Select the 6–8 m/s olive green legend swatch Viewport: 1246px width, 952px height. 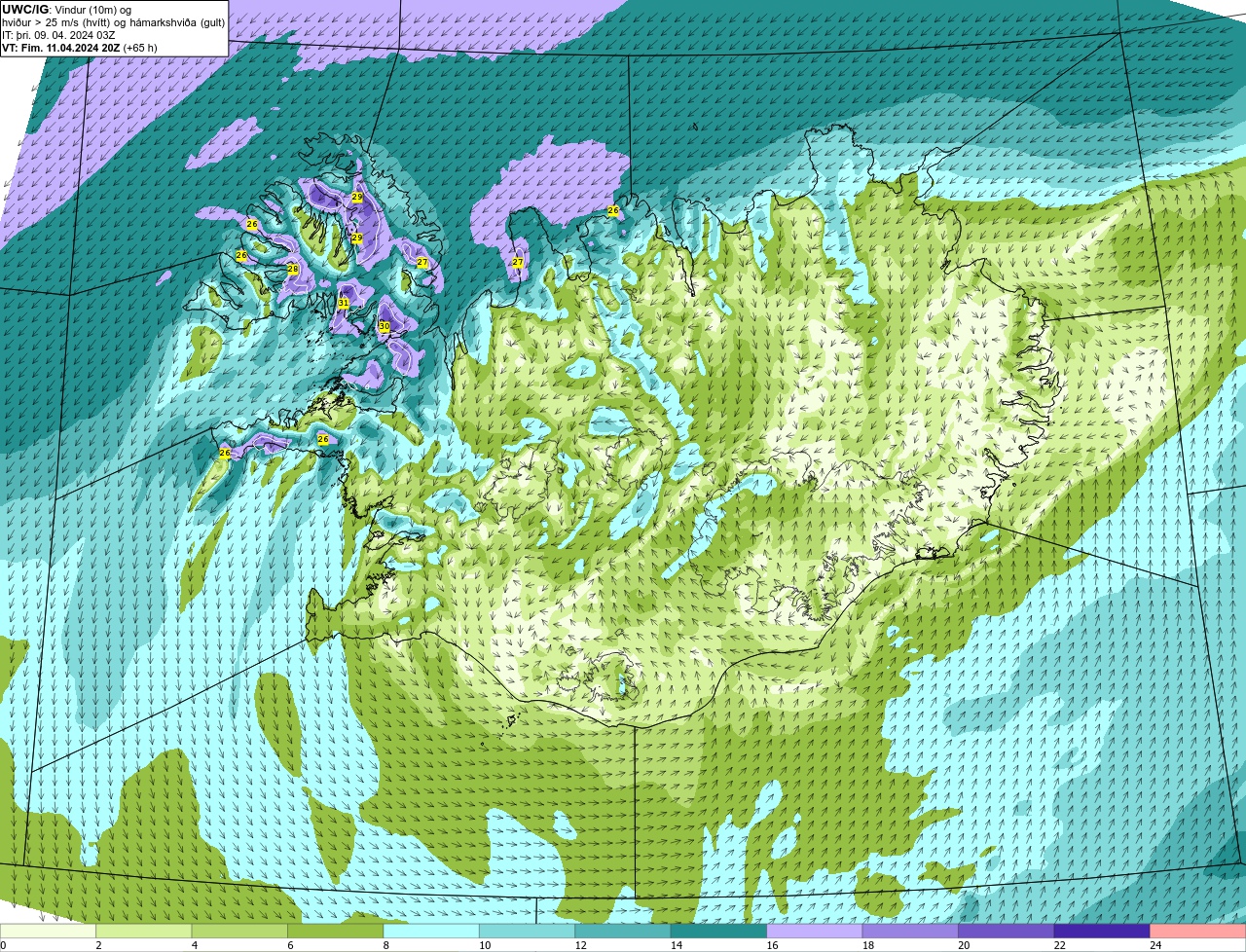336,931
